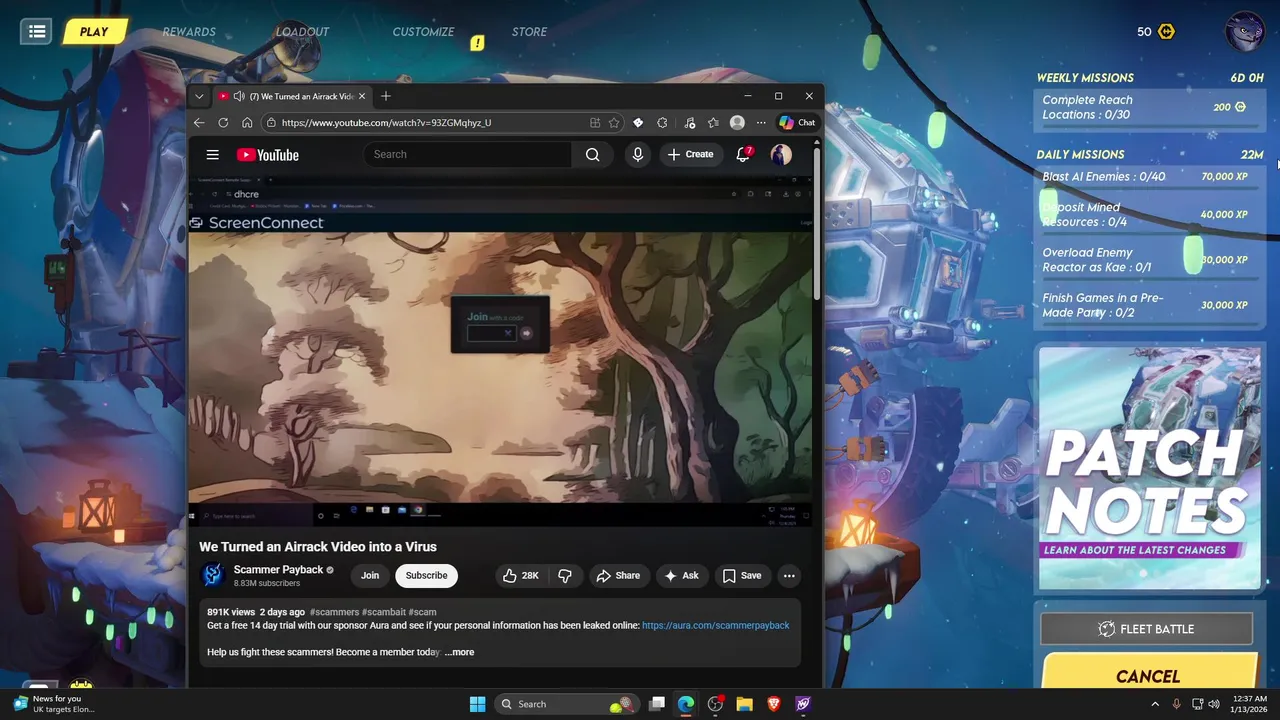Open the aura.com/scammerpayback link

(715, 625)
